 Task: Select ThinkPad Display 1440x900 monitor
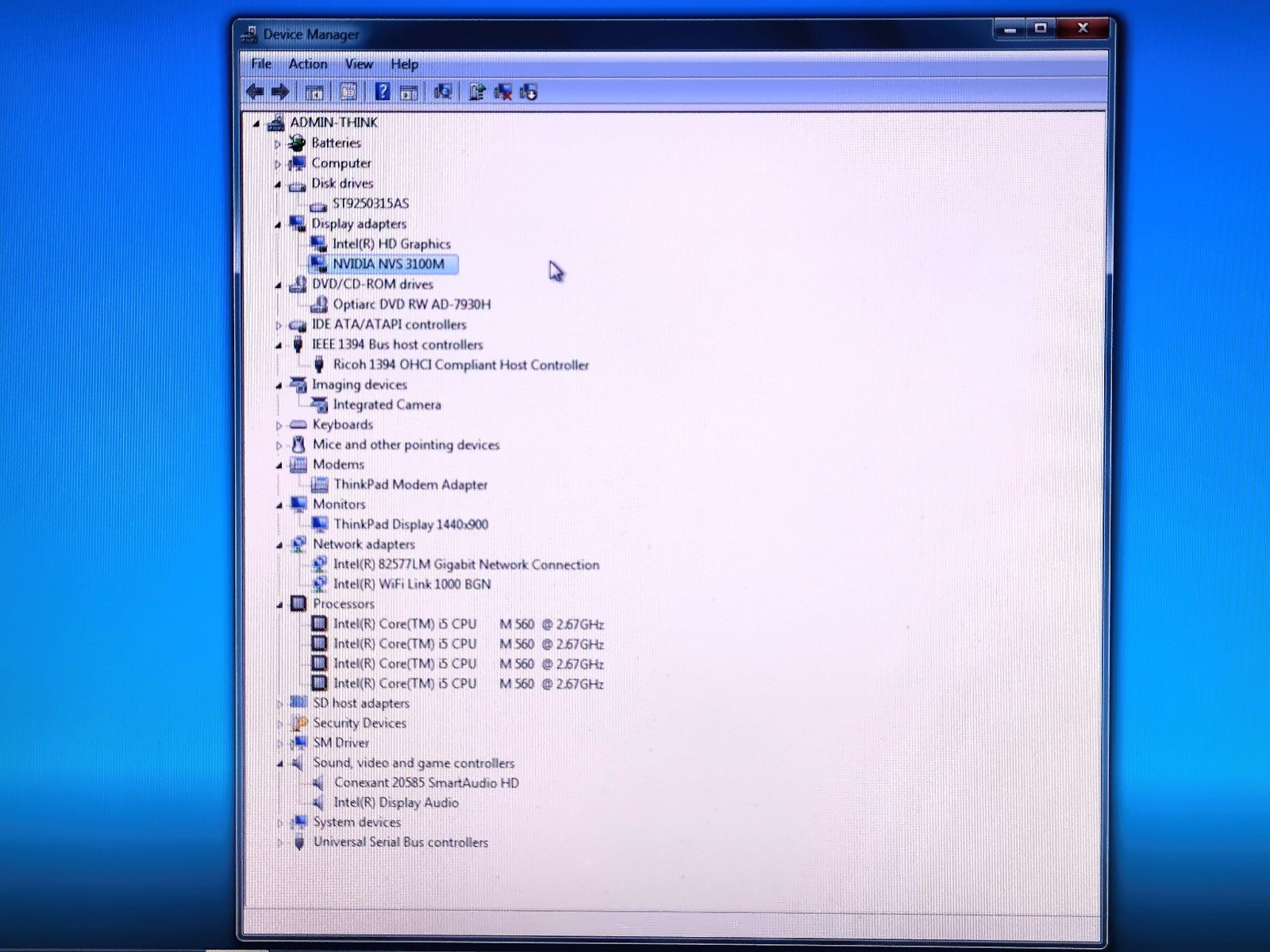click(411, 524)
